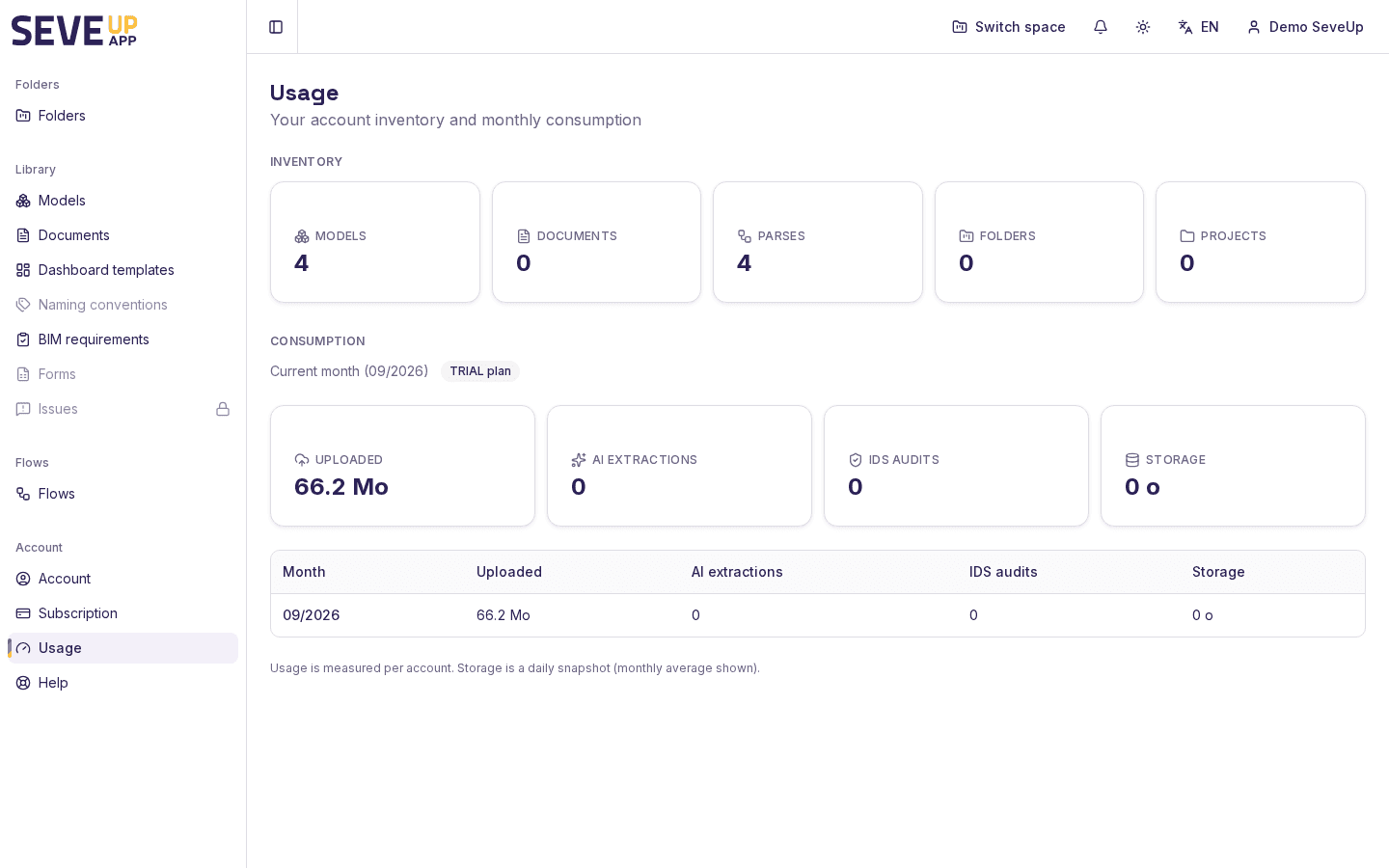This screenshot has height=868, width=1389.
Task: Toggle the sidebar panel icon
Action: click(x=276, y=27)
